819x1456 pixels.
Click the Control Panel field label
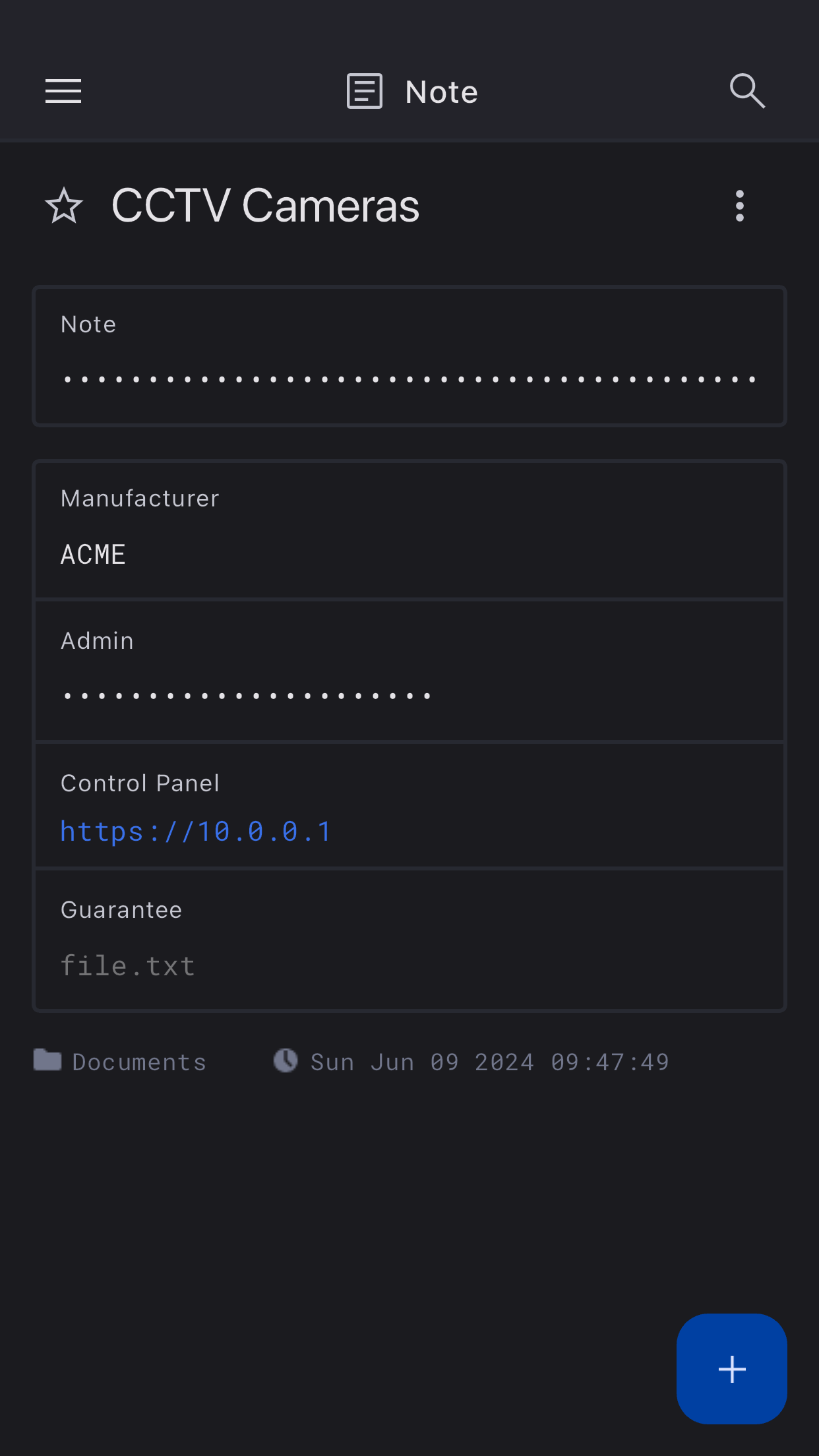click(x=140, y=783)
